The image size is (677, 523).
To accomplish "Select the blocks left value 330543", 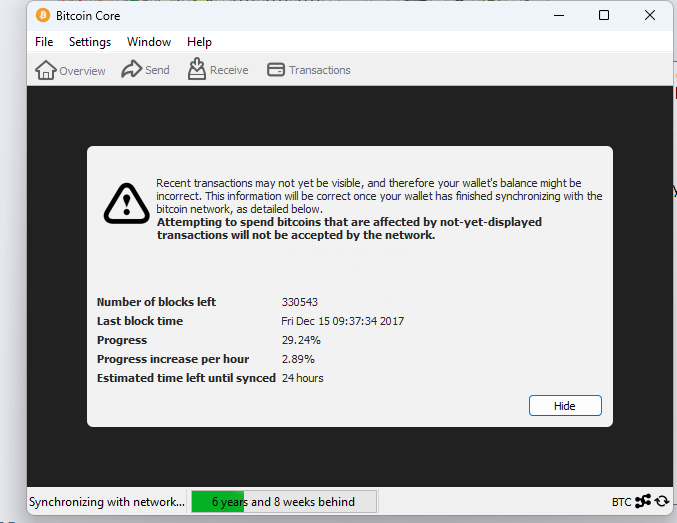I will [300, 302].
